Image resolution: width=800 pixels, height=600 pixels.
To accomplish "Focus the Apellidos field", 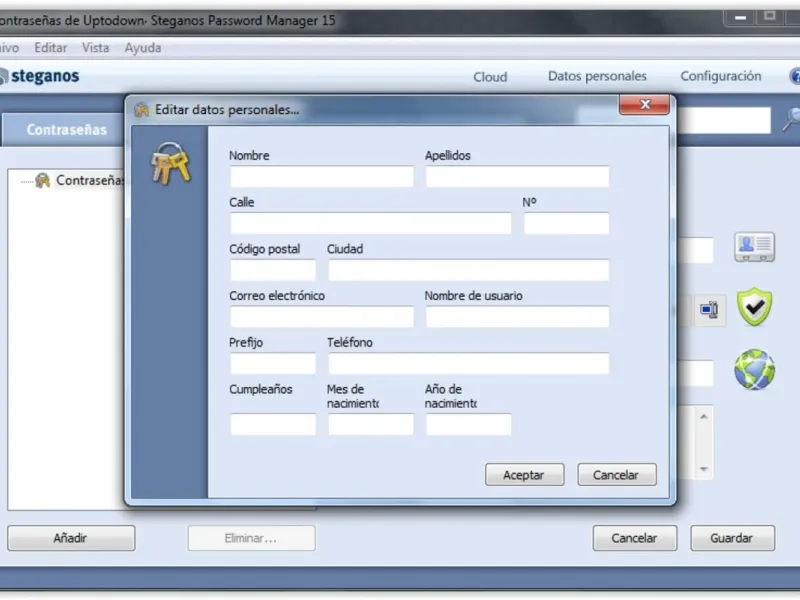I will [517, 177].
